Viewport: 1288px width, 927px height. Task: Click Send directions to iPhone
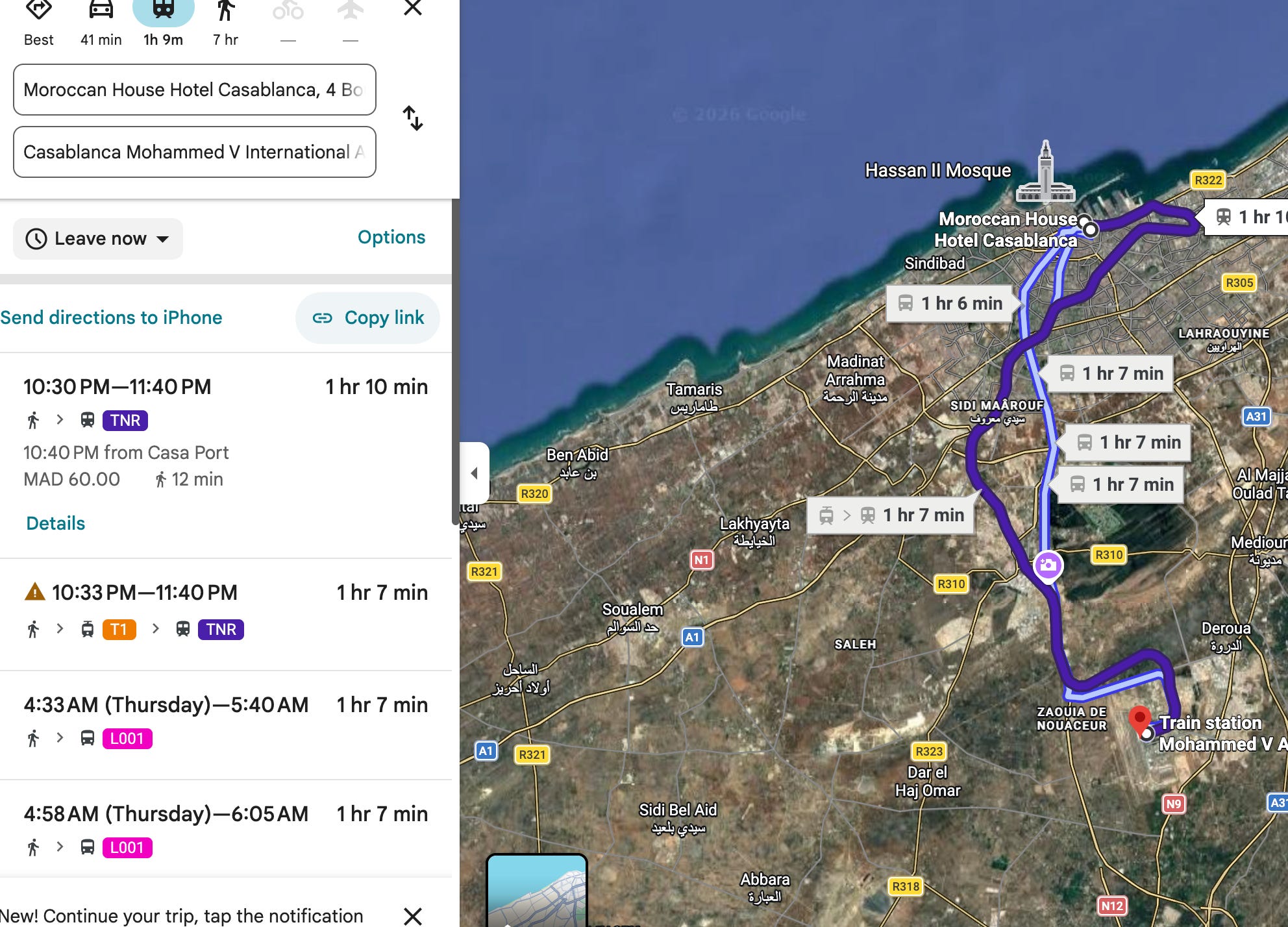tap(111, 317)
